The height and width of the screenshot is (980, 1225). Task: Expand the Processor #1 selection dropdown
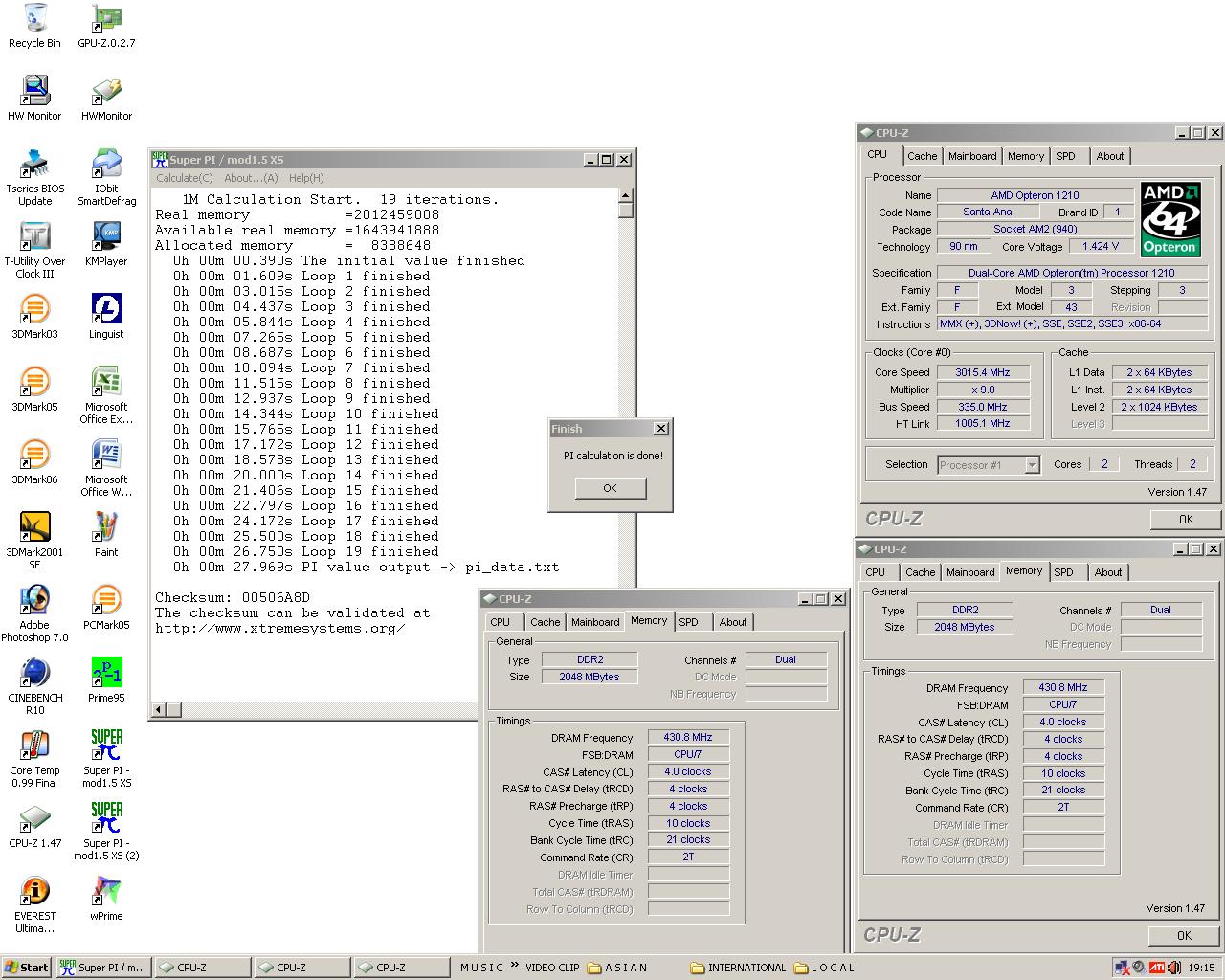tap(1032, 465)
